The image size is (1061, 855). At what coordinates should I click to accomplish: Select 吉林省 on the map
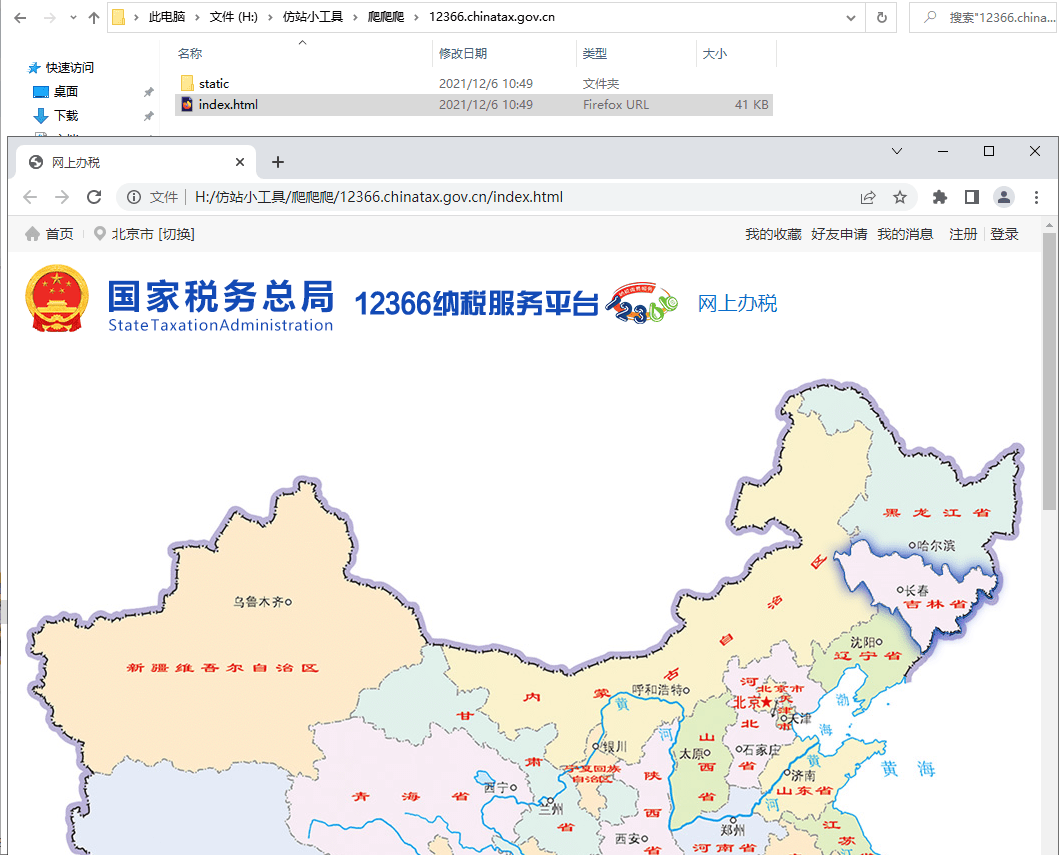tap(935, 604)
